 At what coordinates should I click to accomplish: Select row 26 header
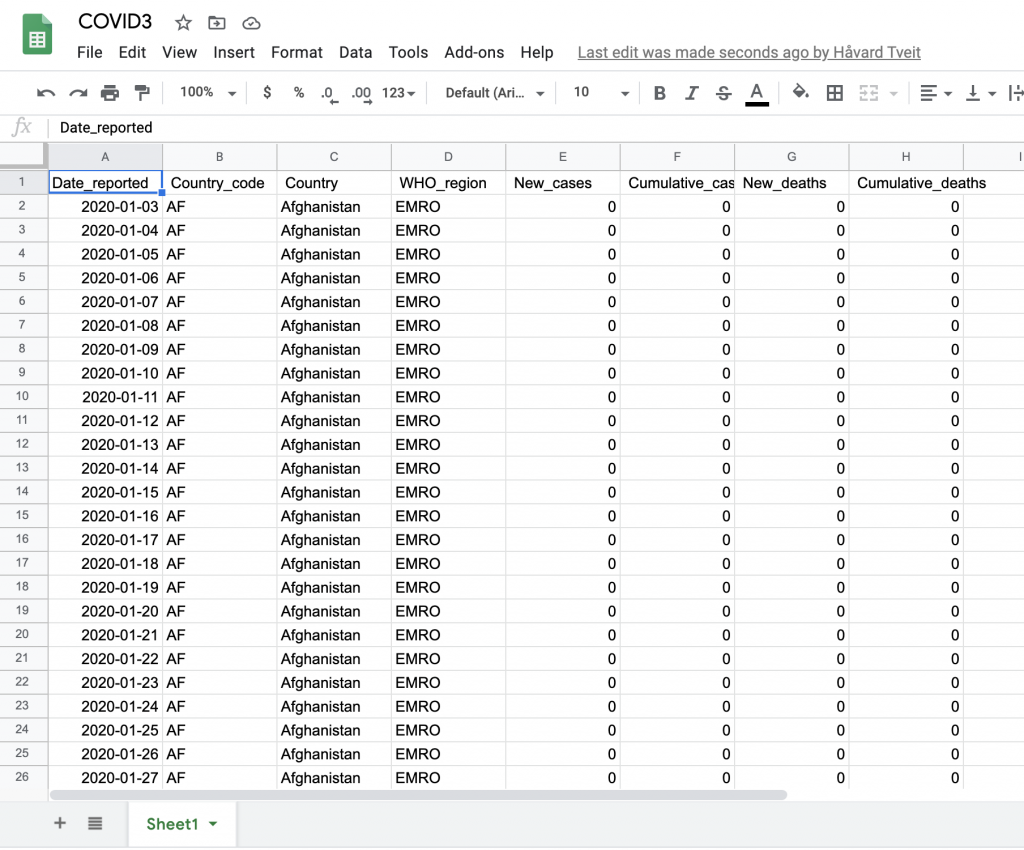(x=22, y=777)
